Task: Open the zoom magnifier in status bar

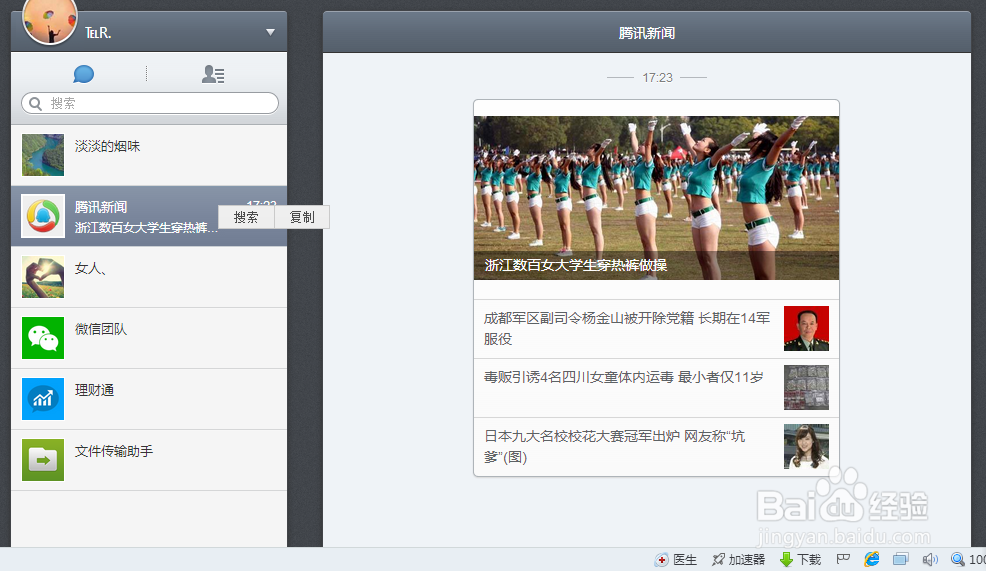Action: 958,559
